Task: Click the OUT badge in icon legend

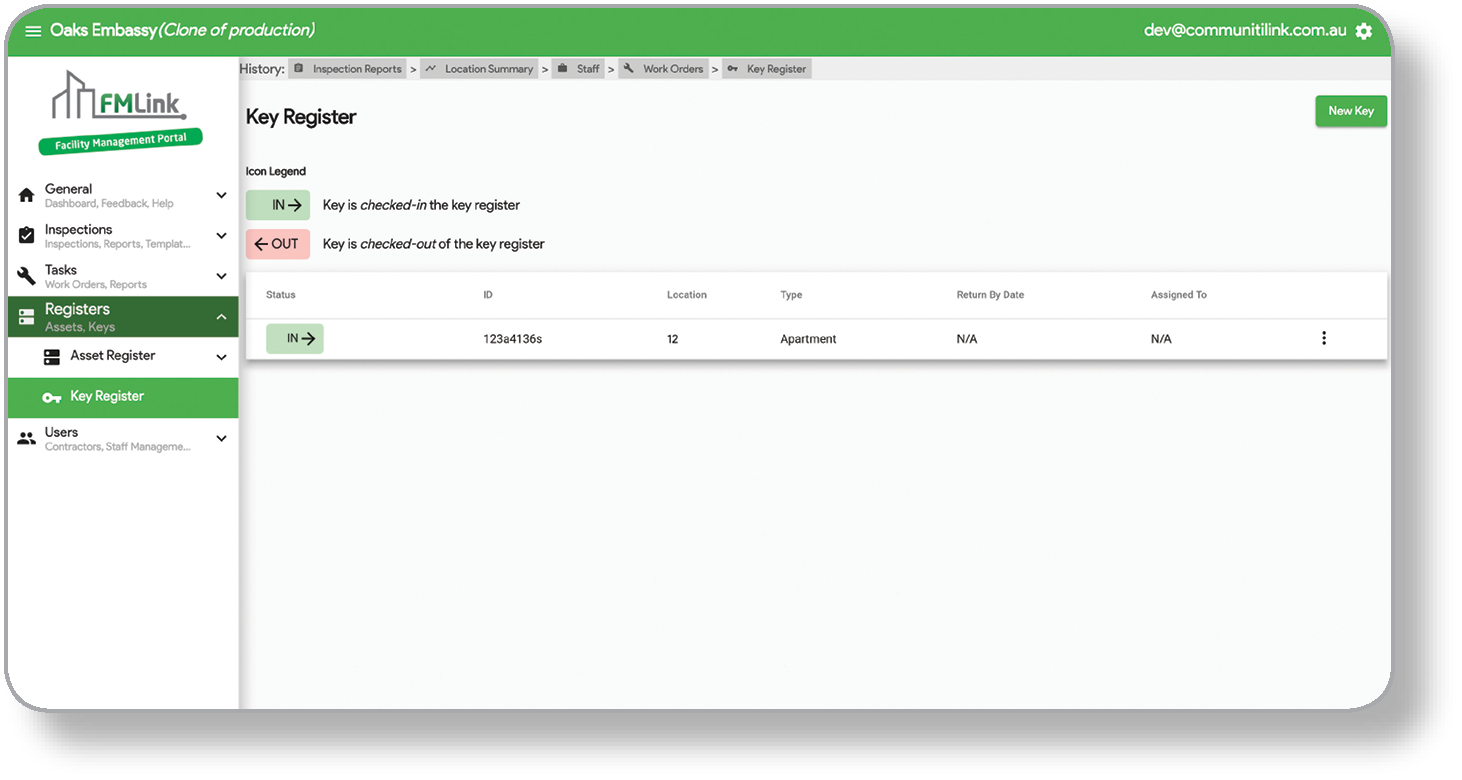Action: (278, 244)
